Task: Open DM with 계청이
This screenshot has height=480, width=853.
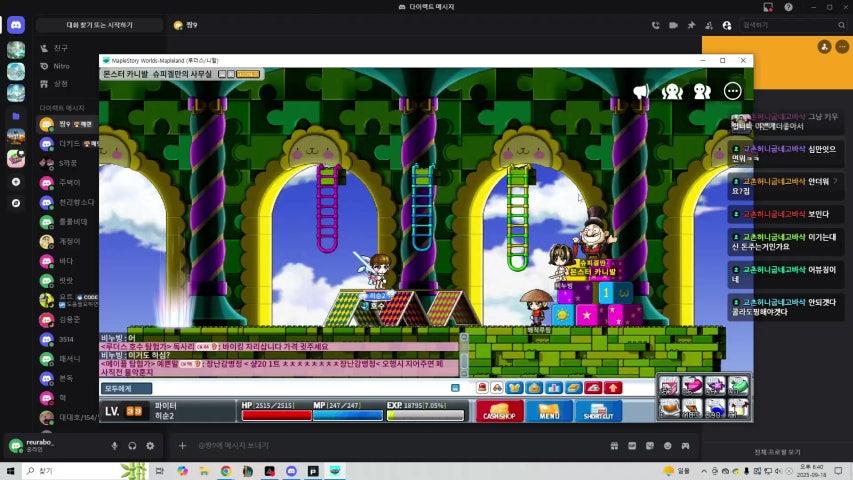Action: click(x=68, y=241)
